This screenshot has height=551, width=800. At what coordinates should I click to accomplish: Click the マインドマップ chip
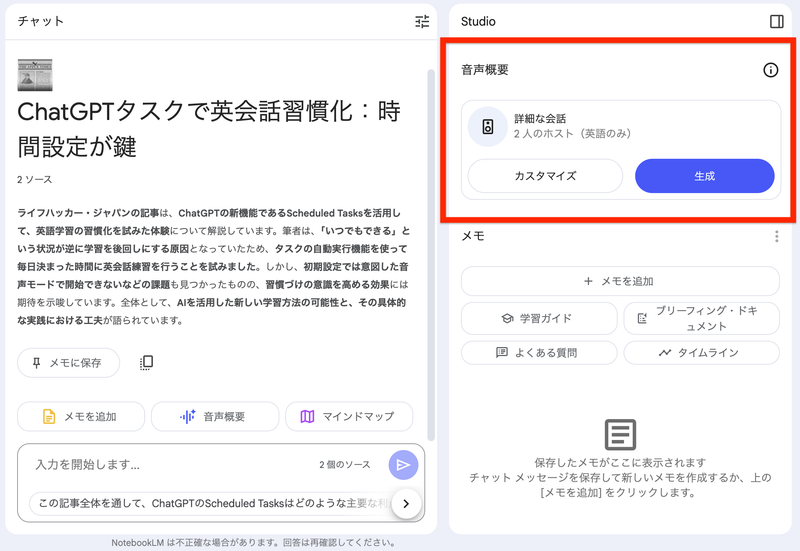click(x=349, y=416)
